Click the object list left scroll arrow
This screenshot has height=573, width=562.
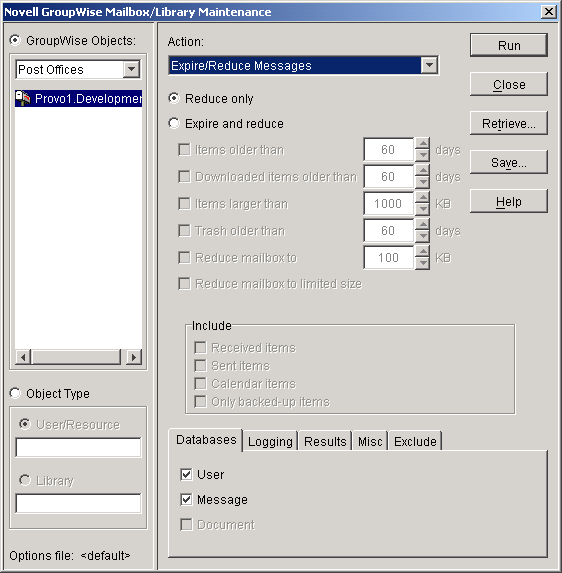[23, 357]
